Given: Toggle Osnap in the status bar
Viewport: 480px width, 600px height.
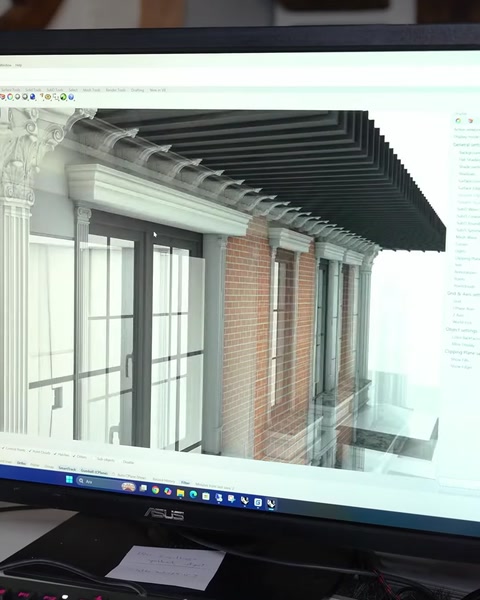Looking at the screenshot, I should click(49, 466).
